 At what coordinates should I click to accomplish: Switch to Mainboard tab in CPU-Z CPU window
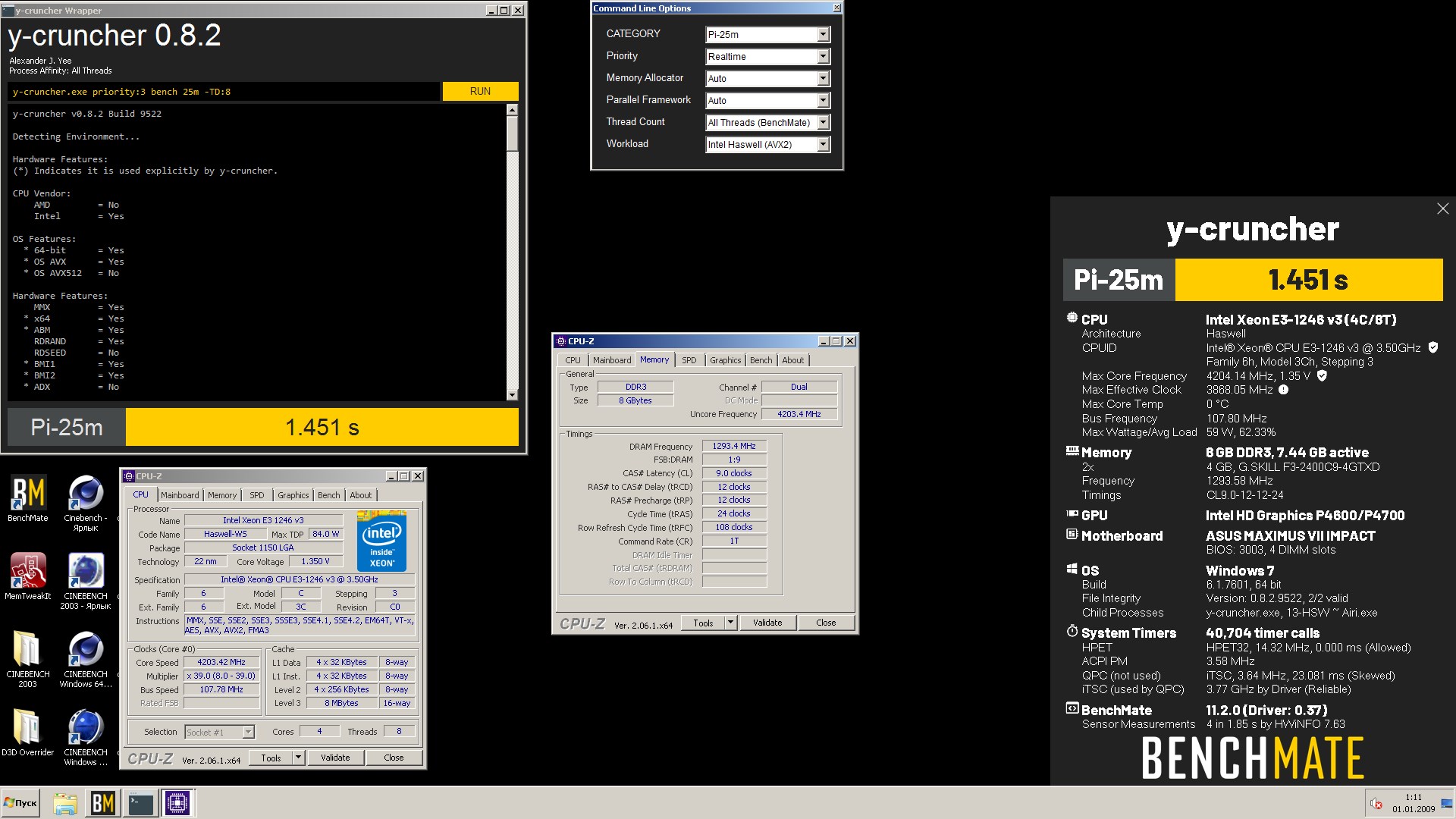180,495
